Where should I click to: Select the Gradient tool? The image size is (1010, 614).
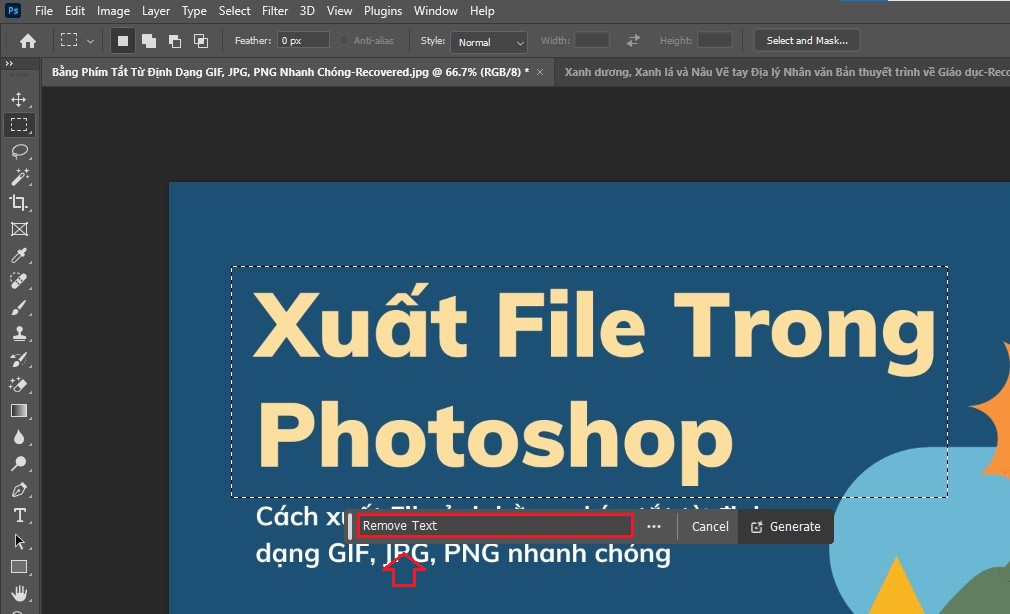19,411
